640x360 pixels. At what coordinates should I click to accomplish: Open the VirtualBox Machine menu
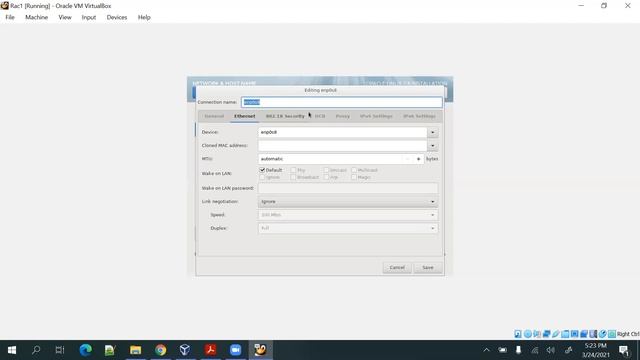(36, 17)
